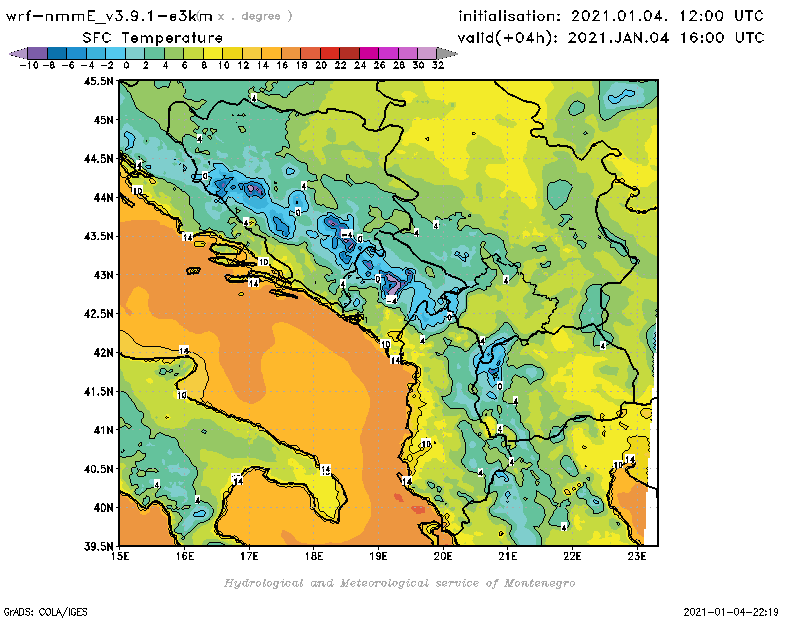This screenshot has width=800, height=618.
Task: Select the 45N latitude label
Action: [104, 120]
